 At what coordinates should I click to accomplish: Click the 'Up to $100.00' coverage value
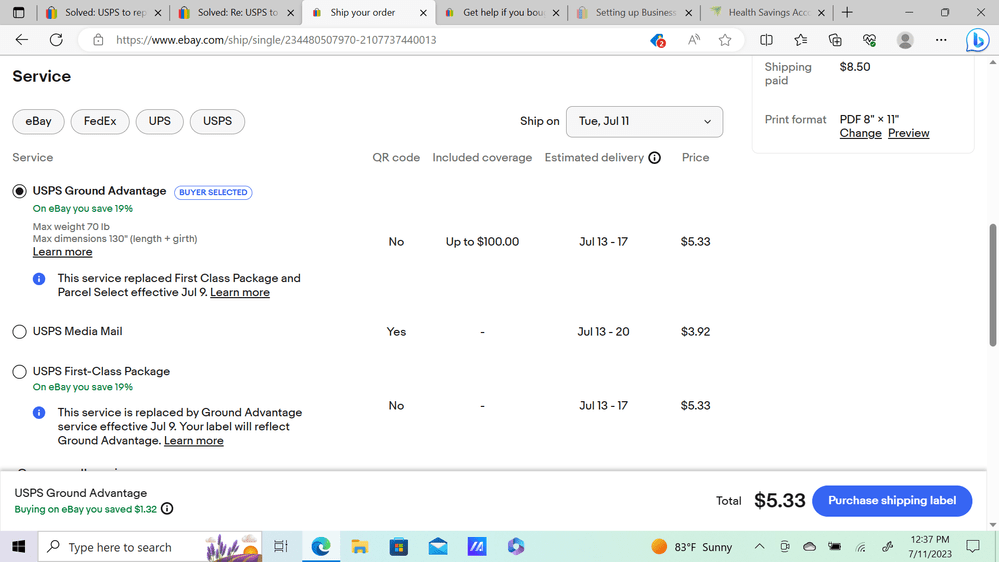[482, 242]
